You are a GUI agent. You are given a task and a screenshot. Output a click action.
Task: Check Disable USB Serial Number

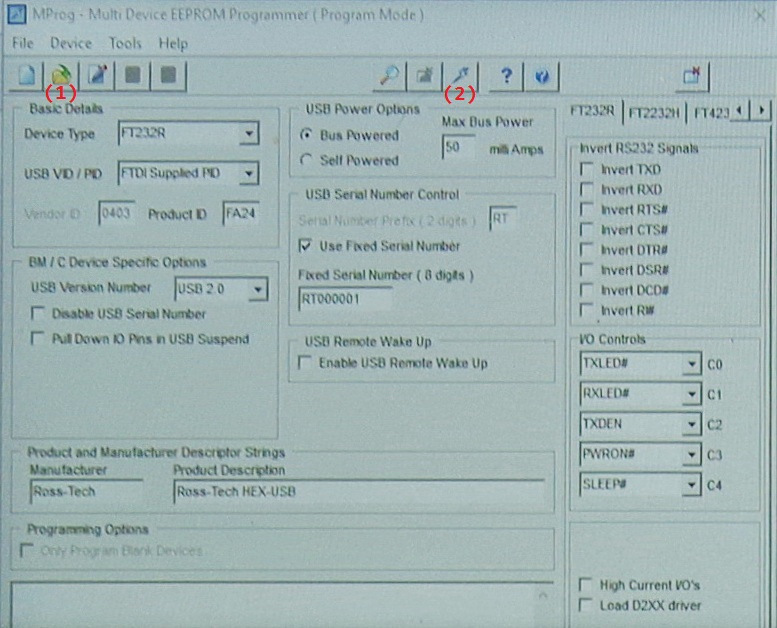(x=38, y=313)
